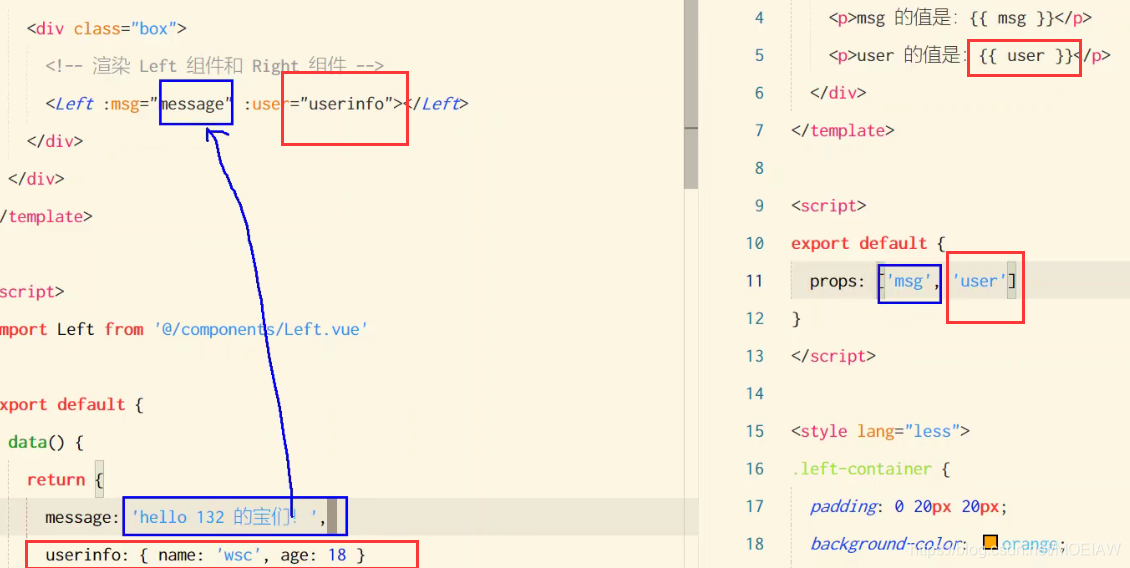Click the {{ user }} interpolation on line 5
The width and height of the screenshot is (1130, 568).
[1026, 56]
